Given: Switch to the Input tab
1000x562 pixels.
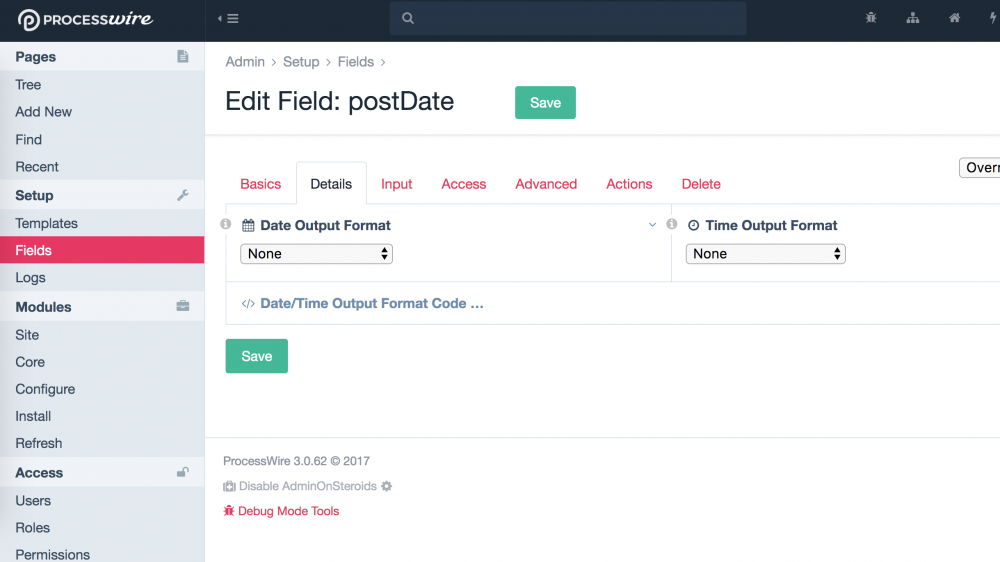Looking at the screenshot, I should (x=397, y=184).
